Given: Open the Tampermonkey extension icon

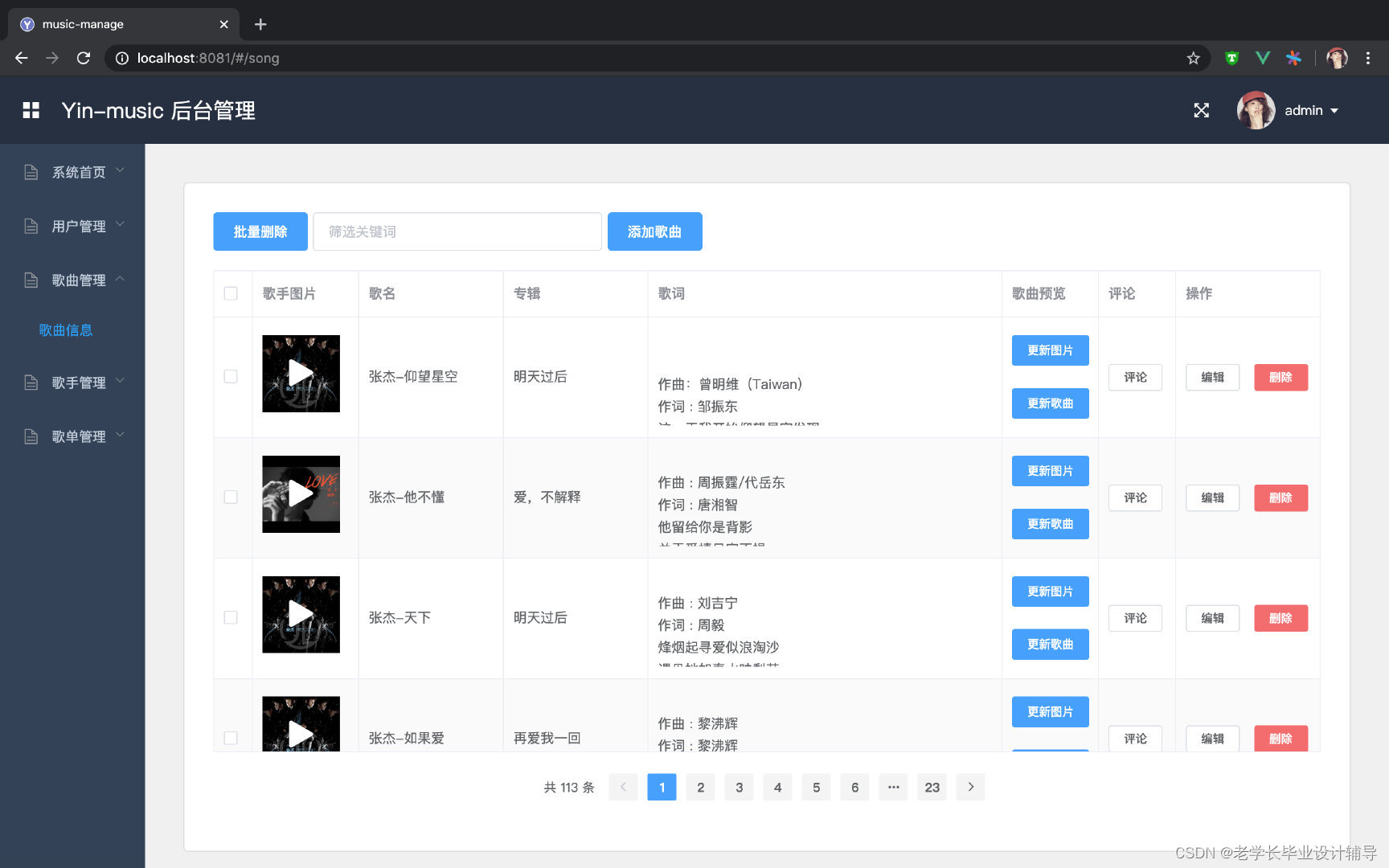Looking at the screenshot, I should click(x=1231, y=58).
